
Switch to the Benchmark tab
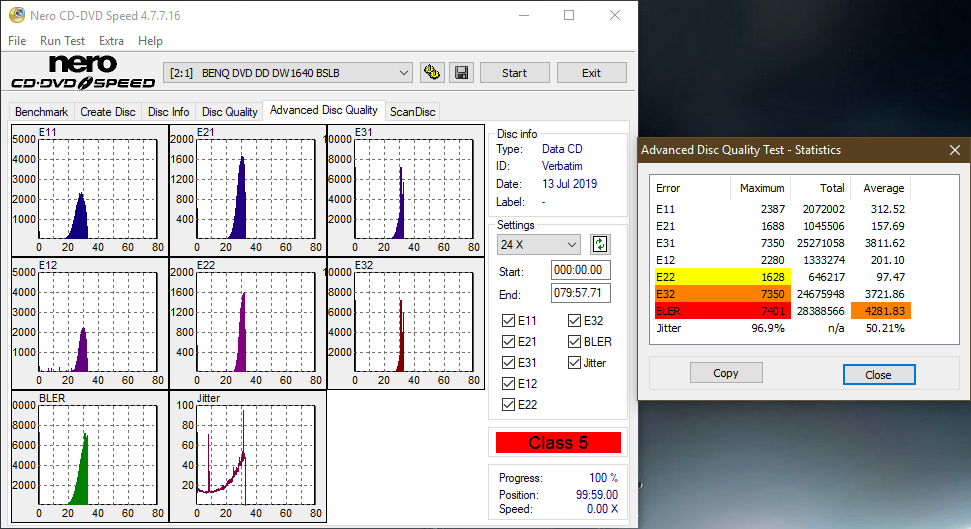[x=41, y=111]
